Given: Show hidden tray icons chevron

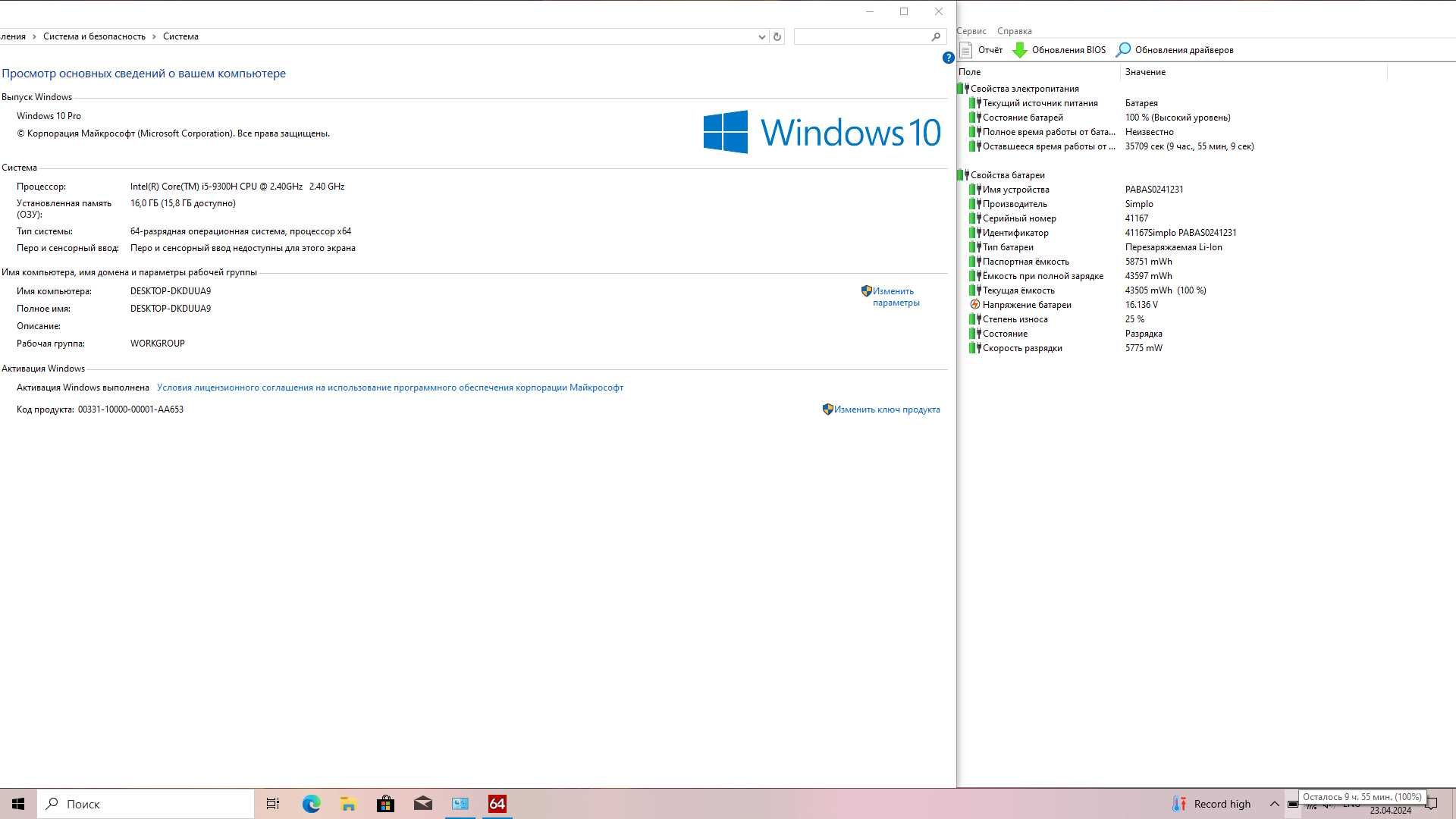Looking at the screenshot, I should click(1274, 804).
